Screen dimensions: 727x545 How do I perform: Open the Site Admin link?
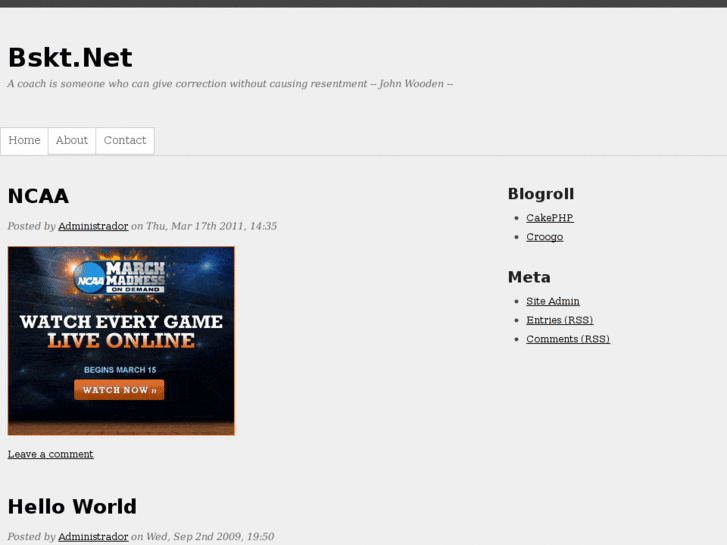[x=553, y=301]
